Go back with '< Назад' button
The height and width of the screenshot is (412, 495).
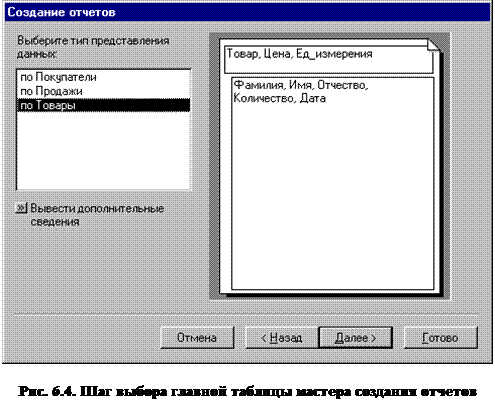[282, 338]
